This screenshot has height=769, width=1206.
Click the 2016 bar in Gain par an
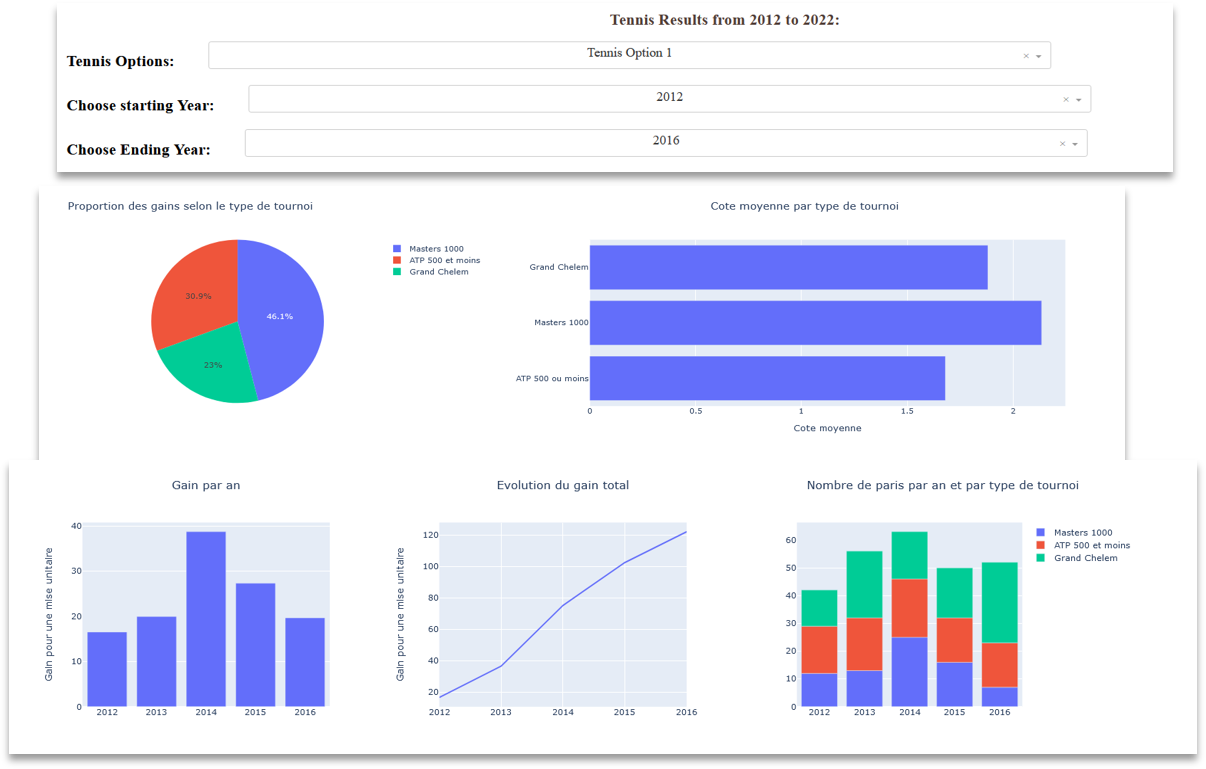click(305, 662)
